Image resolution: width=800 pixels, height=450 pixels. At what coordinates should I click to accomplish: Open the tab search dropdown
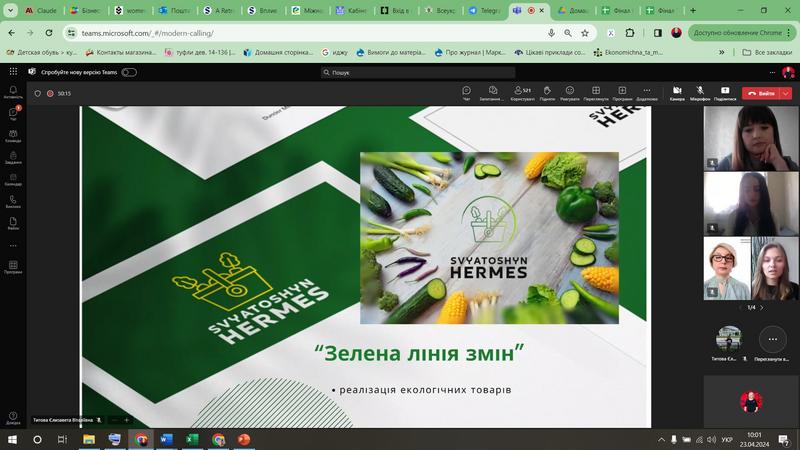(x=10, y=10)
